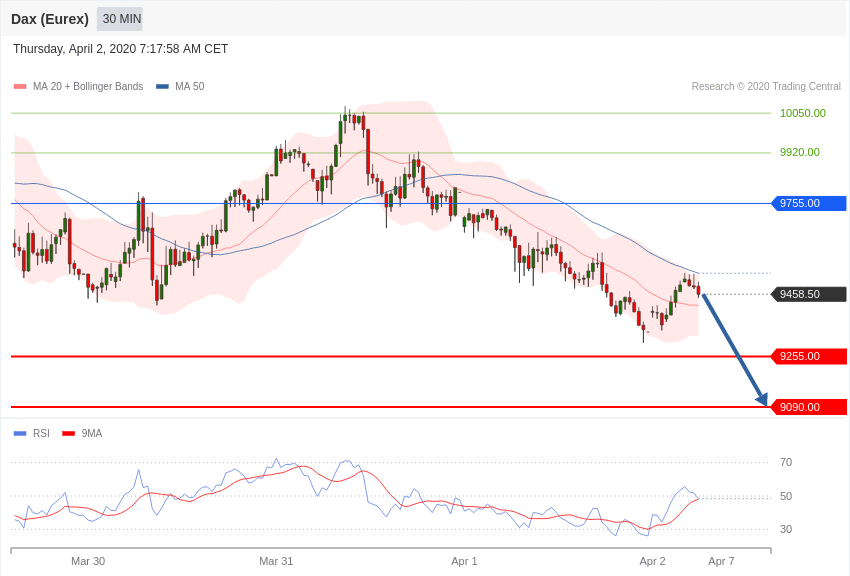The height and width of the screenshot is (576, 850).
Task: Click the Mar 30 date axis label
Action: 88,561
